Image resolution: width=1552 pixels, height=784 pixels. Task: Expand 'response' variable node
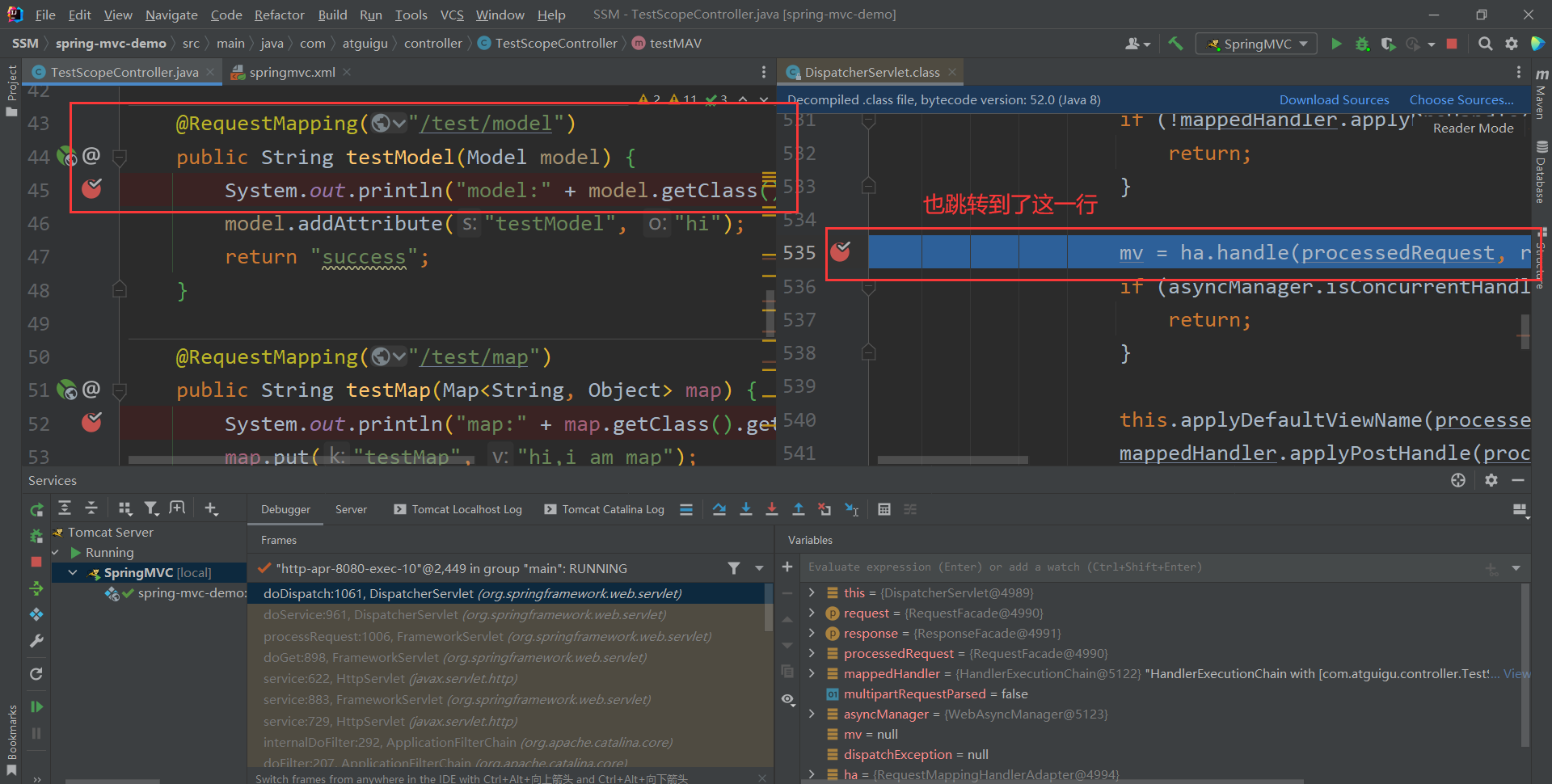click(812, 633)
